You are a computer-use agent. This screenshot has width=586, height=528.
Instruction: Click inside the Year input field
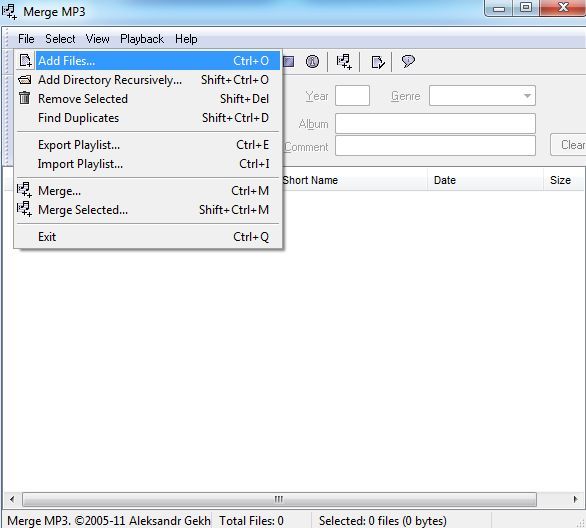352,96
